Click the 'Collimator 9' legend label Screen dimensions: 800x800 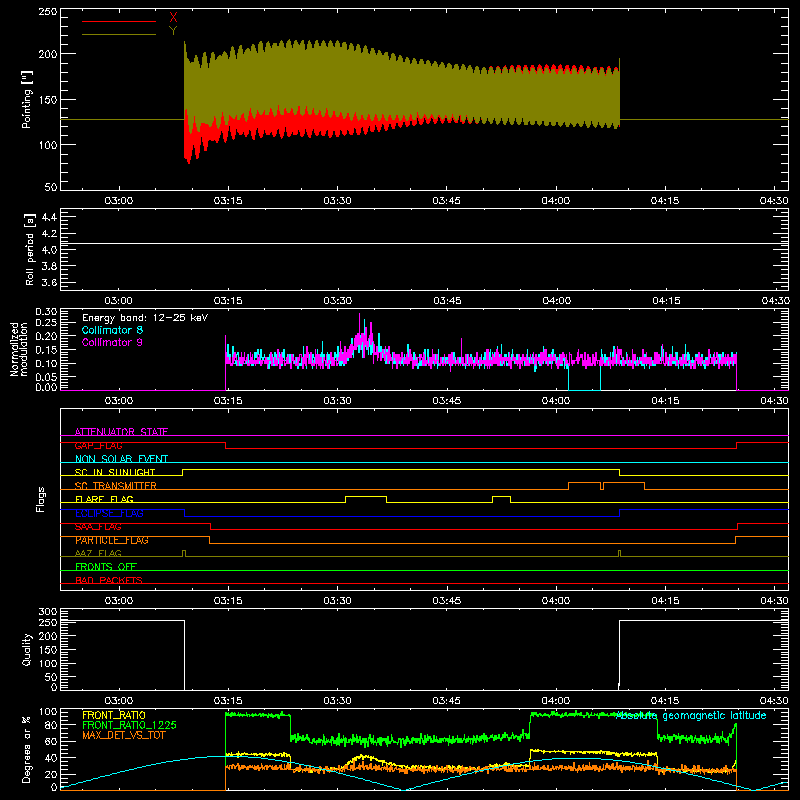point(112,342)
